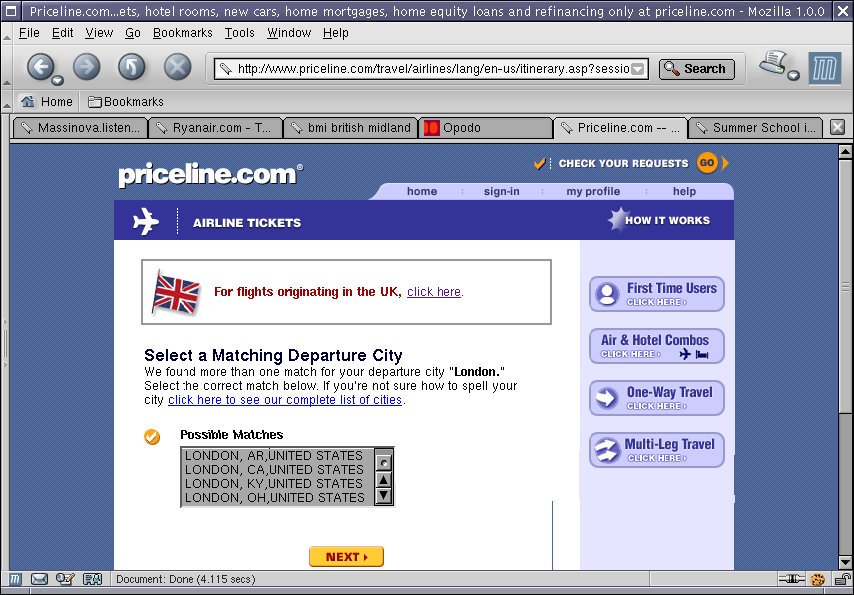The height and width of the screenshot is (595, 854).
Task: Click the Print icon in the toolbar
Action: 773,63
